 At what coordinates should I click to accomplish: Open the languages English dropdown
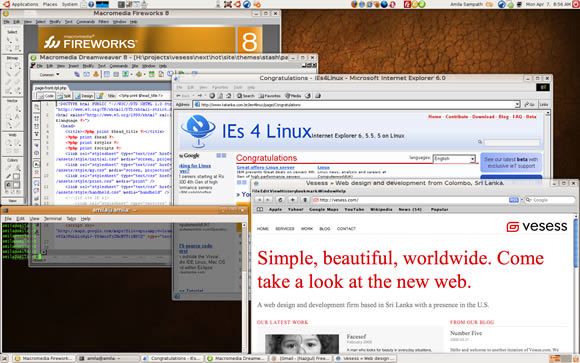click(454, 159)
